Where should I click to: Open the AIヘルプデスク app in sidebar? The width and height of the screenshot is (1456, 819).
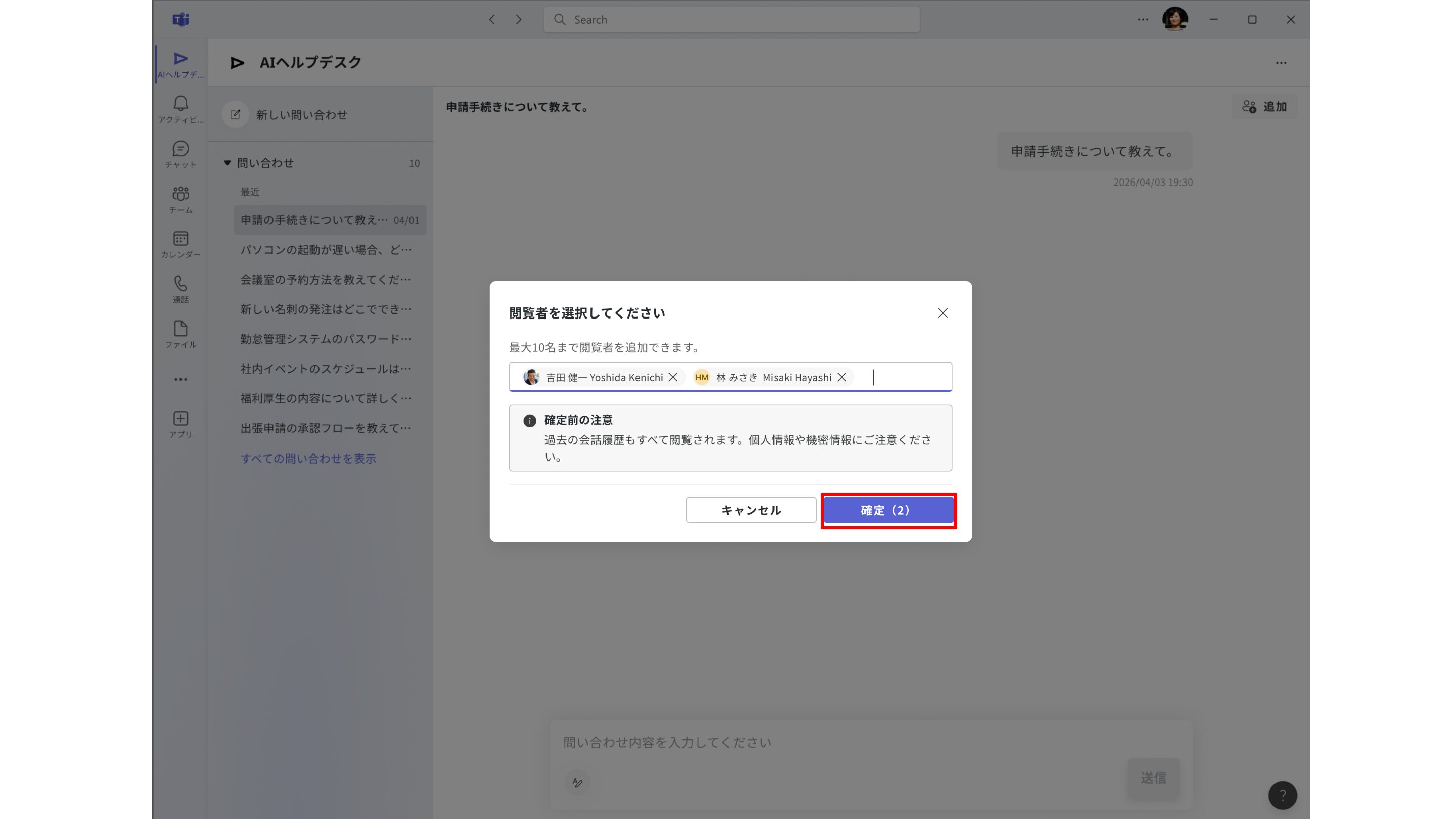pos(180,65)
